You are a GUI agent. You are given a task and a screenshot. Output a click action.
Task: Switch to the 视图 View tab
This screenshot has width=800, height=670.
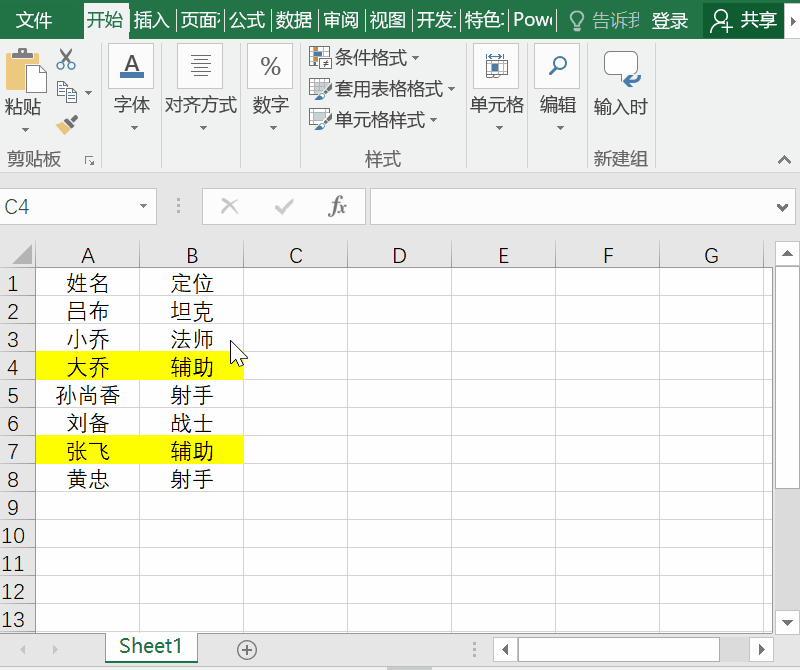pyautogui.click(x=388, y=20)
